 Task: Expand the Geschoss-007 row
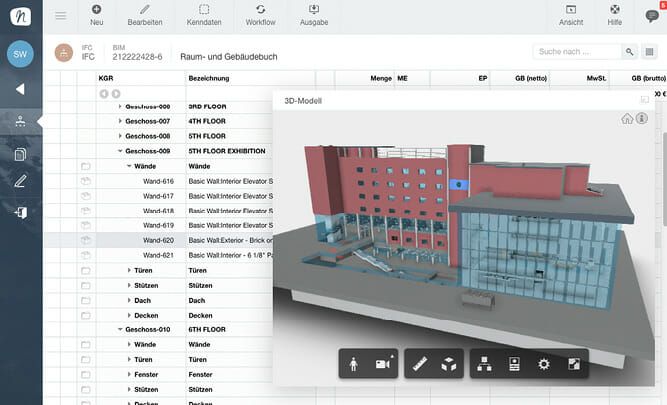point(120,121)
